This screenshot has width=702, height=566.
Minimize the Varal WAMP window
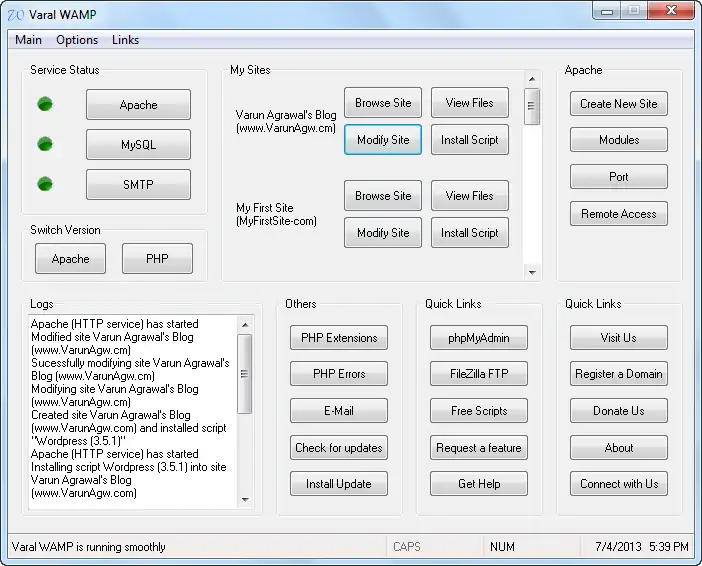click(x=607, y=11)
